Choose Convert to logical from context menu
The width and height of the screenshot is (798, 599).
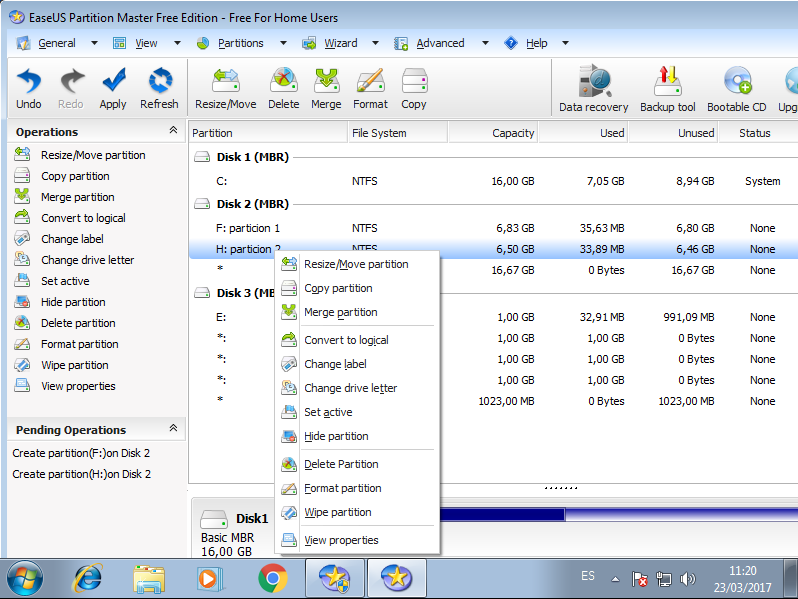click(357, 340)
